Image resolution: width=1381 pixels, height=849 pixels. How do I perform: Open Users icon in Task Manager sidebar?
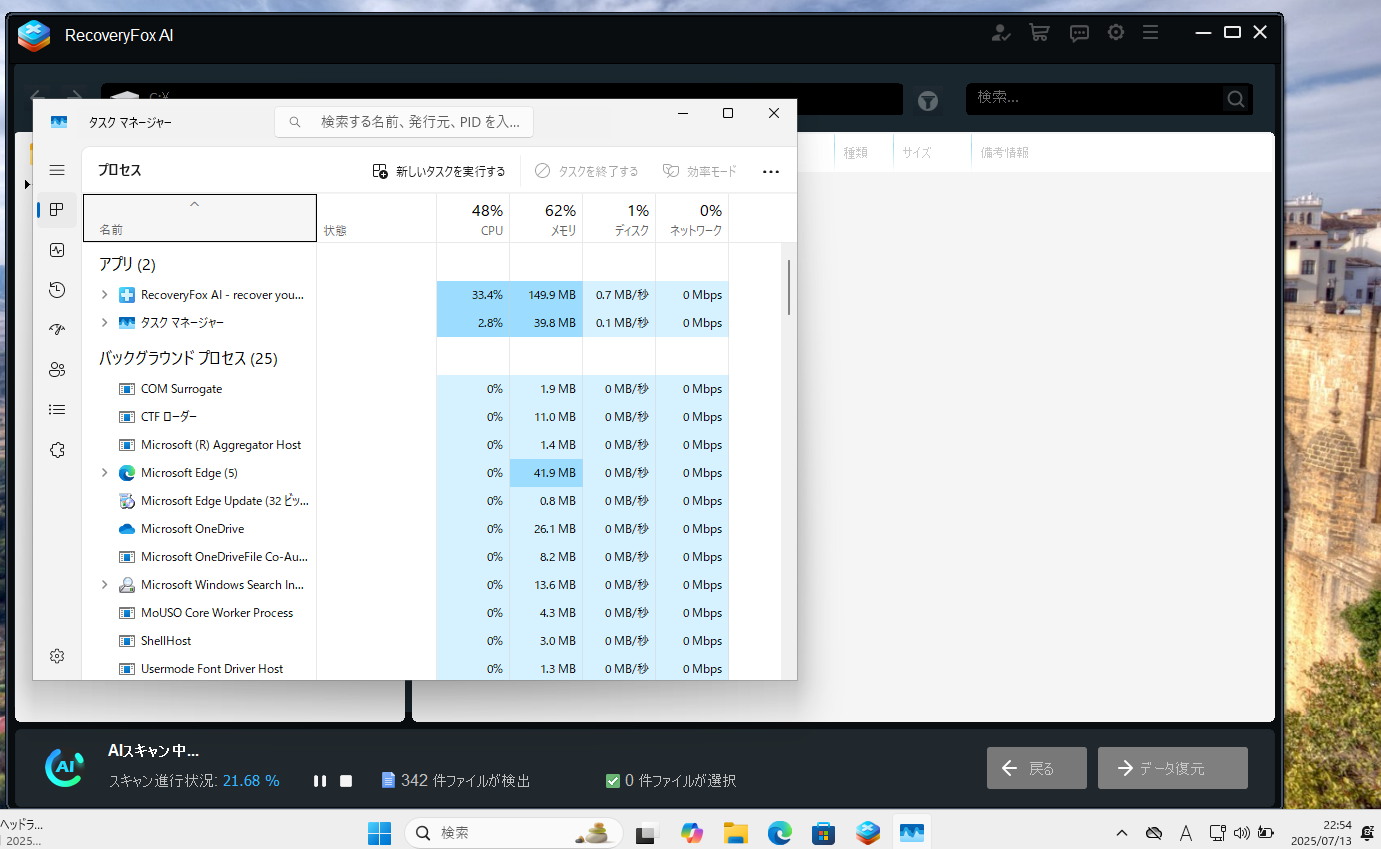(x=57, y=370)
